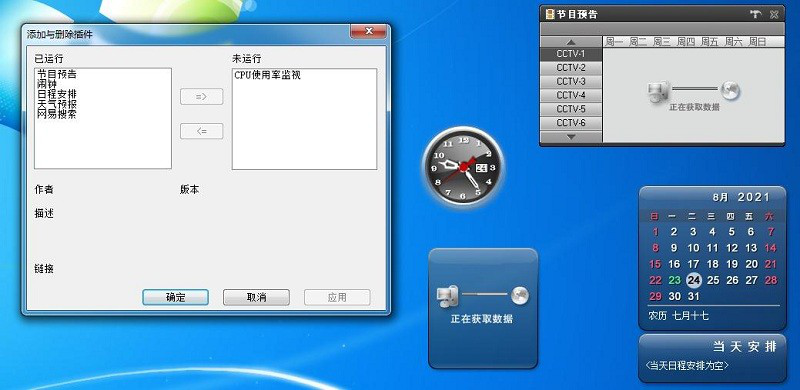The image size is (800, 390).
Task: Select date 10 in the calendar
Action: tap(693, 248)
